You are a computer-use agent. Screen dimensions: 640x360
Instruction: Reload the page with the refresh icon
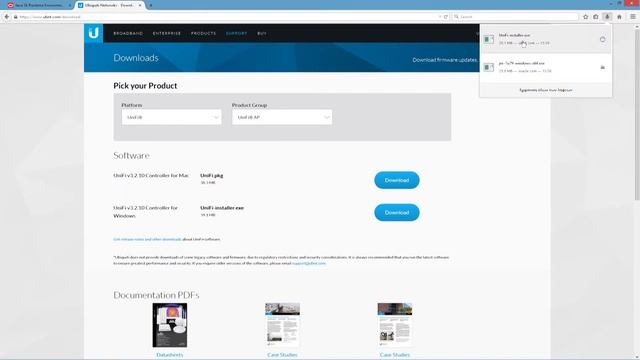point(446,17)
